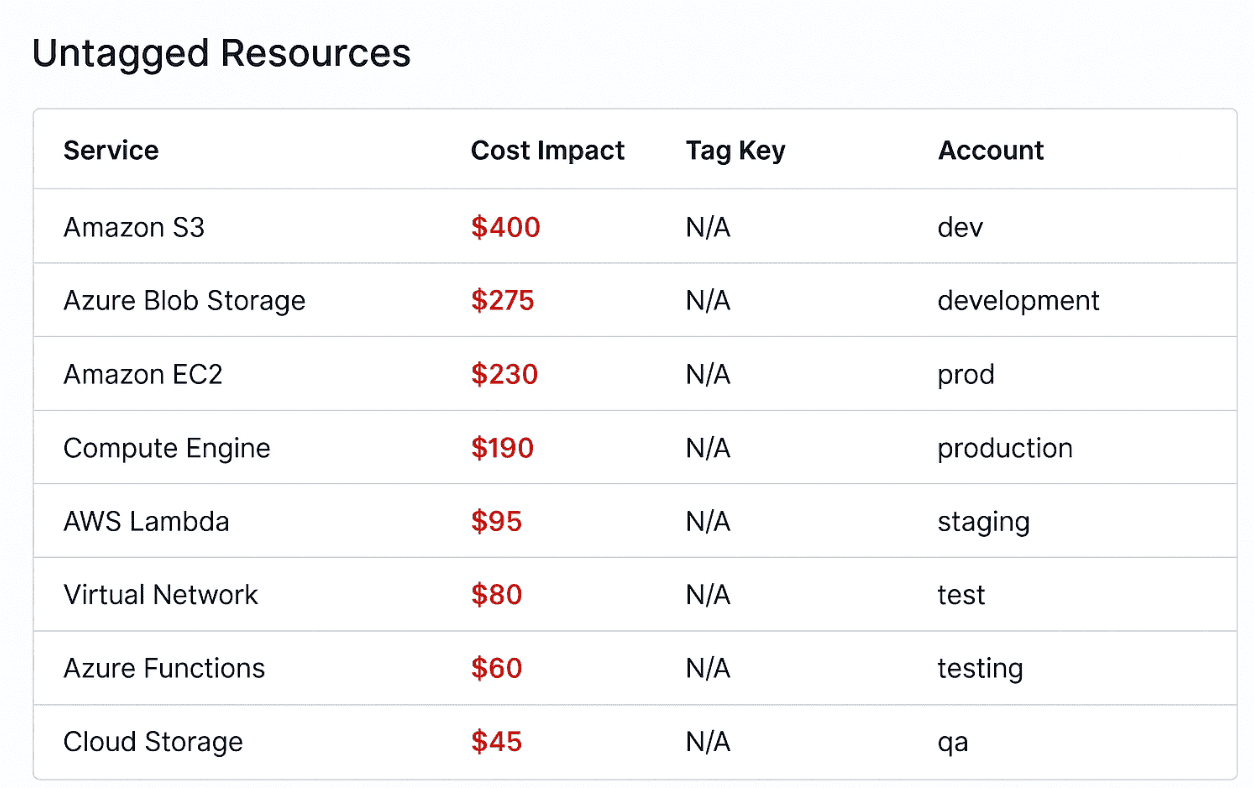
Task: Click the Untagged Resources heading
Action: pyautogui.click(x=221, y=53)
